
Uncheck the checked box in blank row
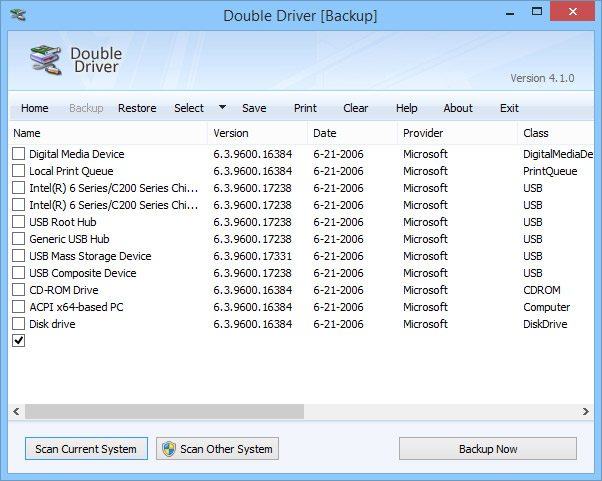click(18, 341)
